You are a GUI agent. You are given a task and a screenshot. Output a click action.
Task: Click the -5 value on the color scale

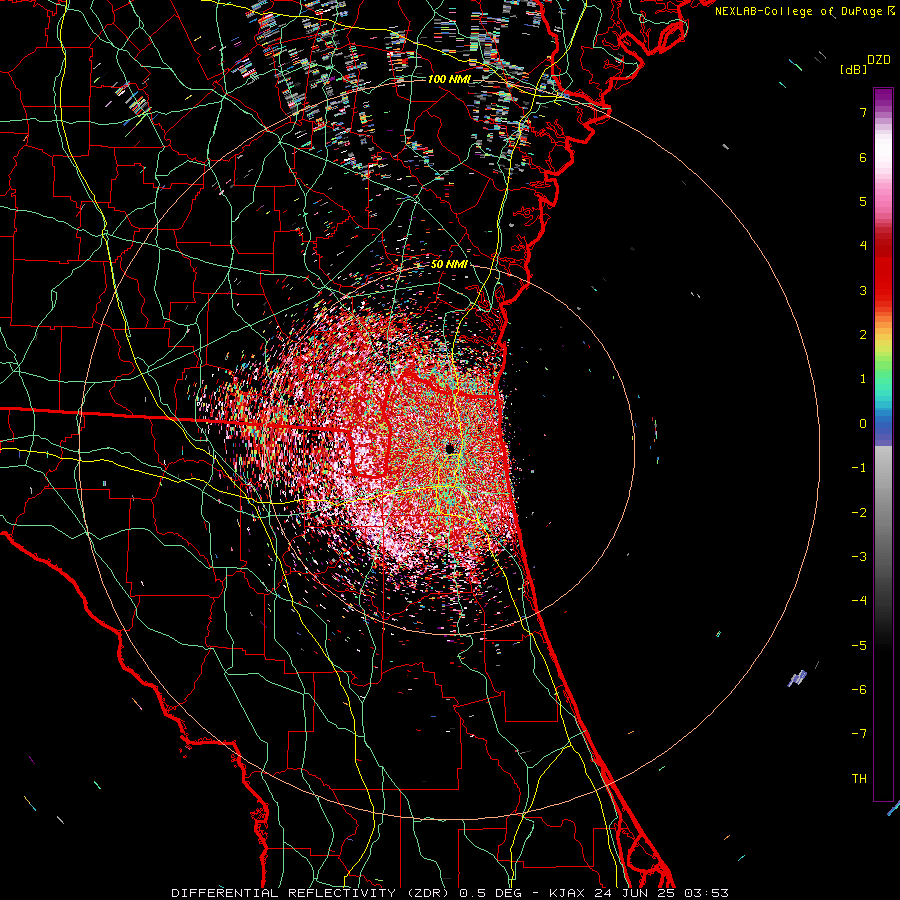pos(859,646)
